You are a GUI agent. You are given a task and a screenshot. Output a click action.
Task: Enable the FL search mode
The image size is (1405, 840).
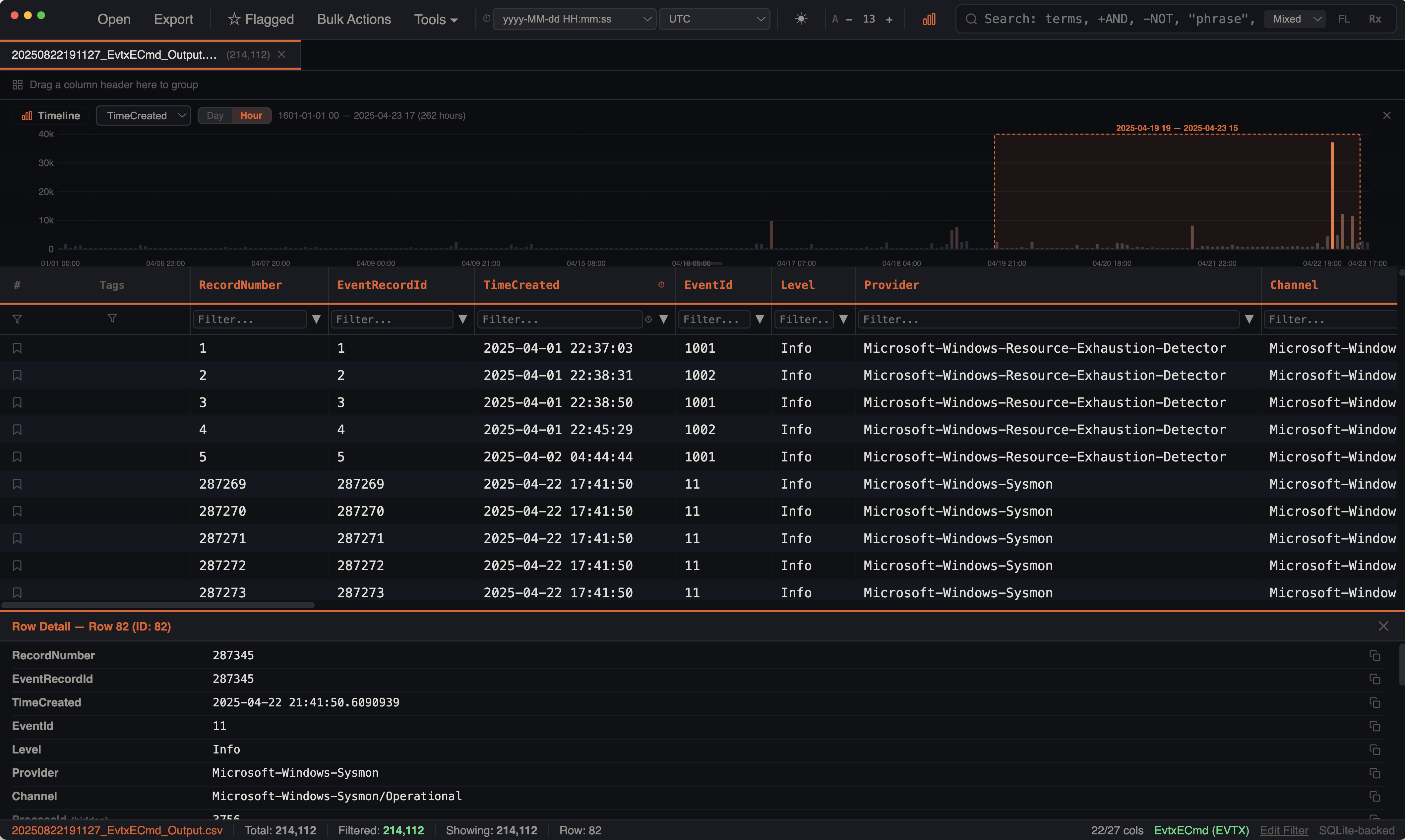1344,19
